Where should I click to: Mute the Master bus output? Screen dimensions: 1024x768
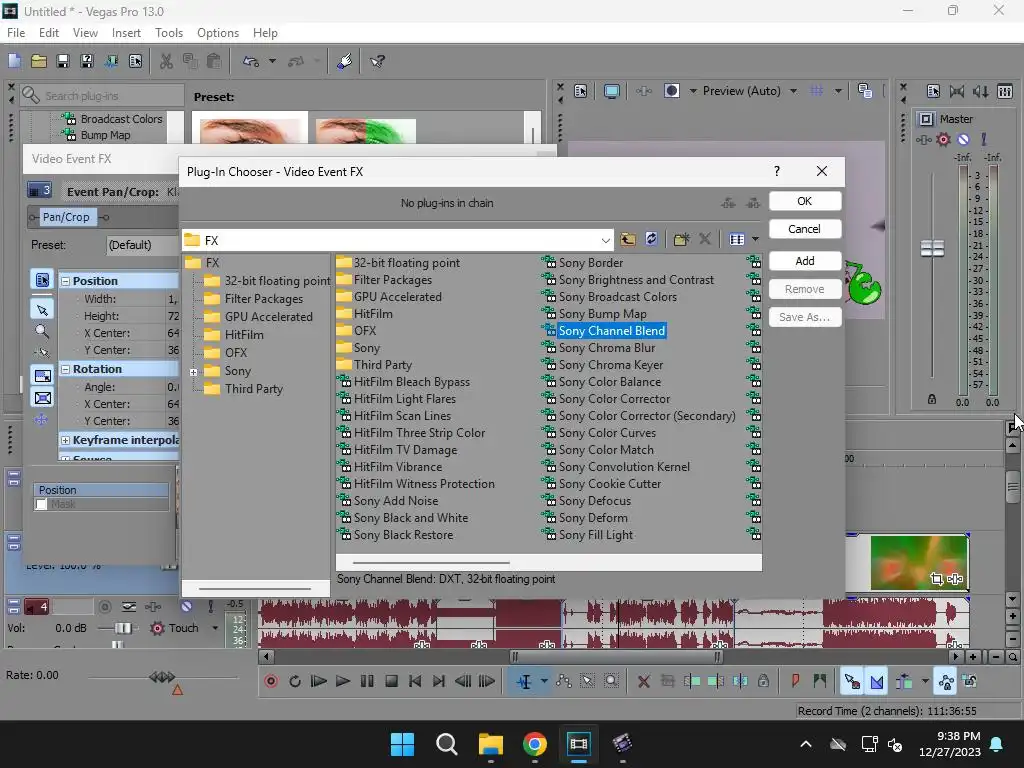[x=963, y=139]
